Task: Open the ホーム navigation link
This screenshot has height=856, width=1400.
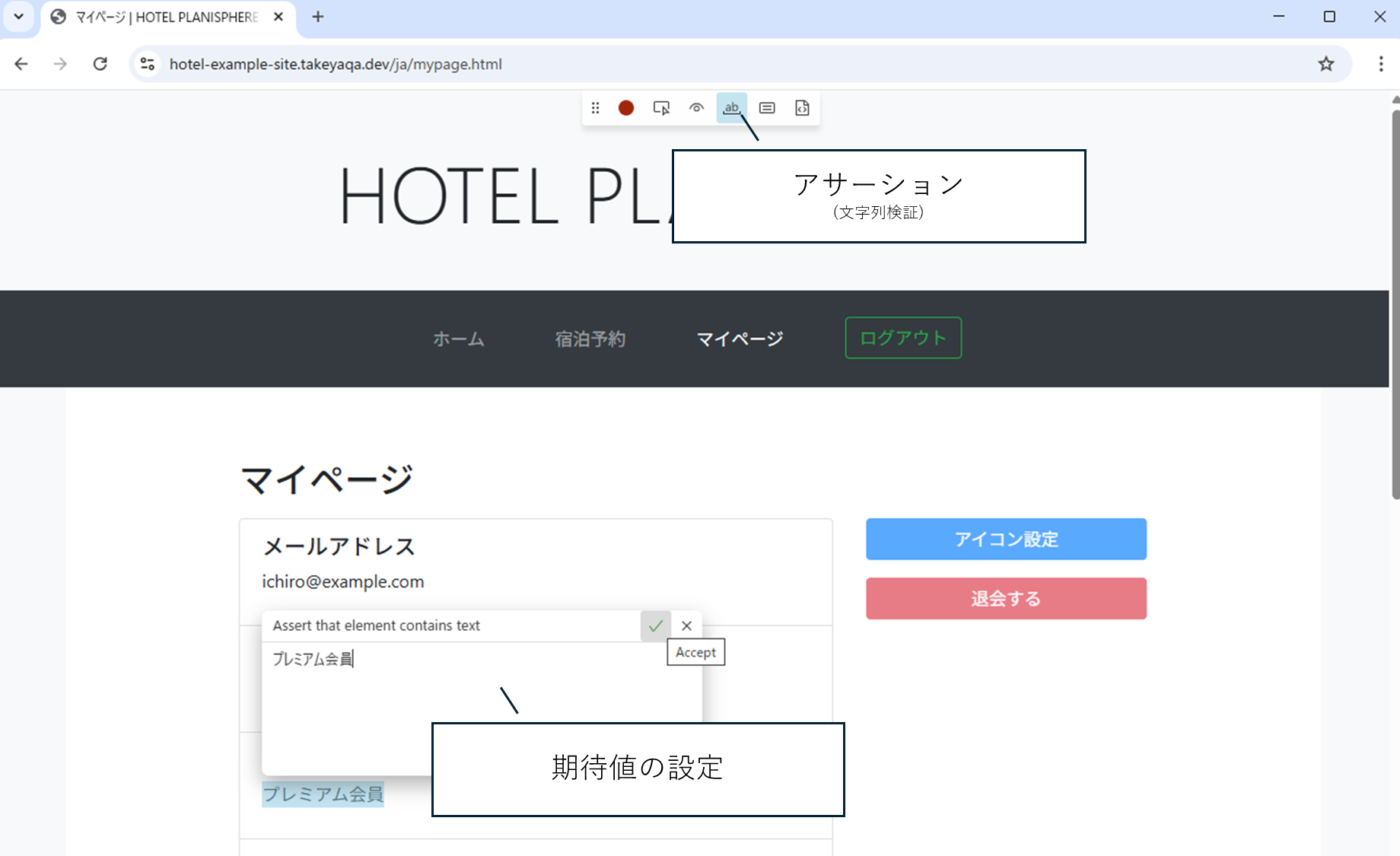Action: click(458, 339)
